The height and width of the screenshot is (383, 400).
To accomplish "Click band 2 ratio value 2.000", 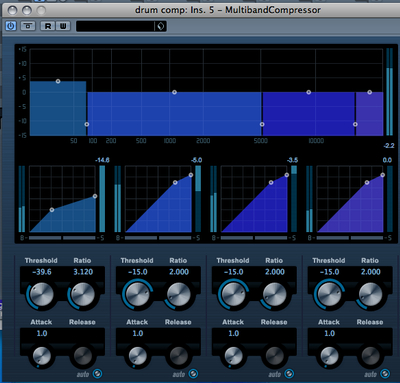I will click(x=179, y=272).
